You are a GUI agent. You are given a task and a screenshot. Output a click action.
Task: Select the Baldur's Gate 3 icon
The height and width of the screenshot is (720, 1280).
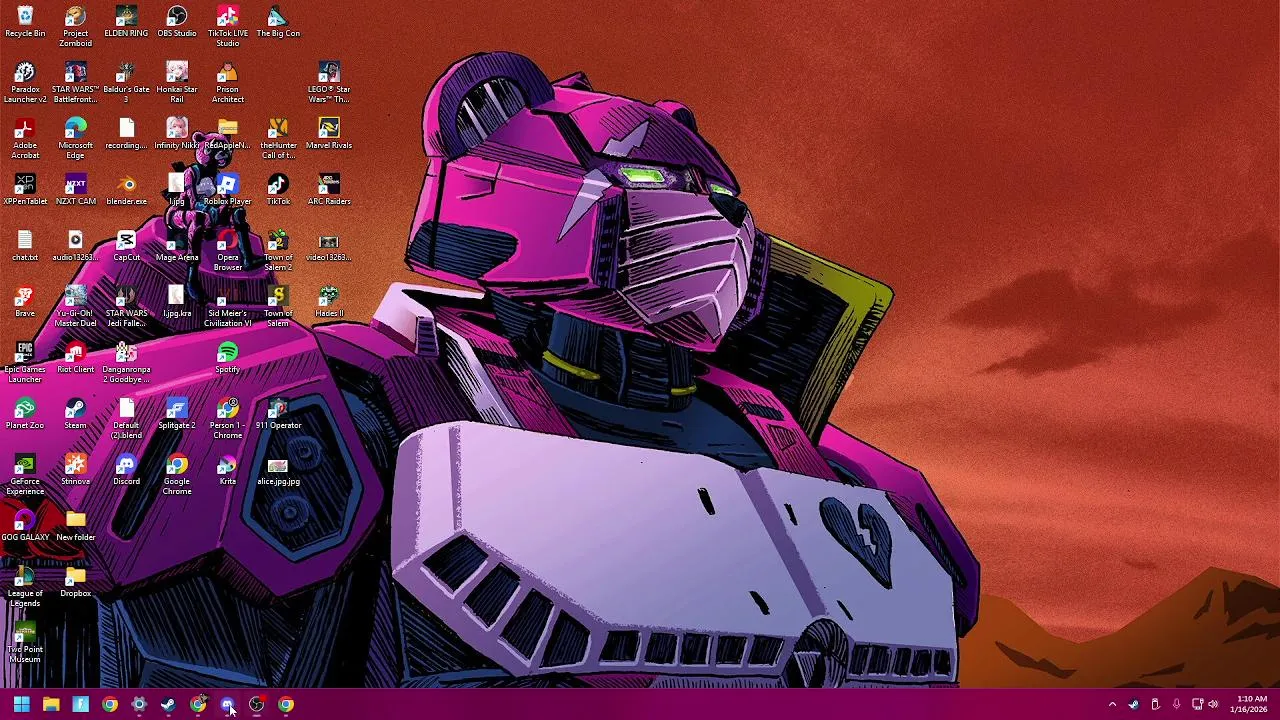coord(126,83)
